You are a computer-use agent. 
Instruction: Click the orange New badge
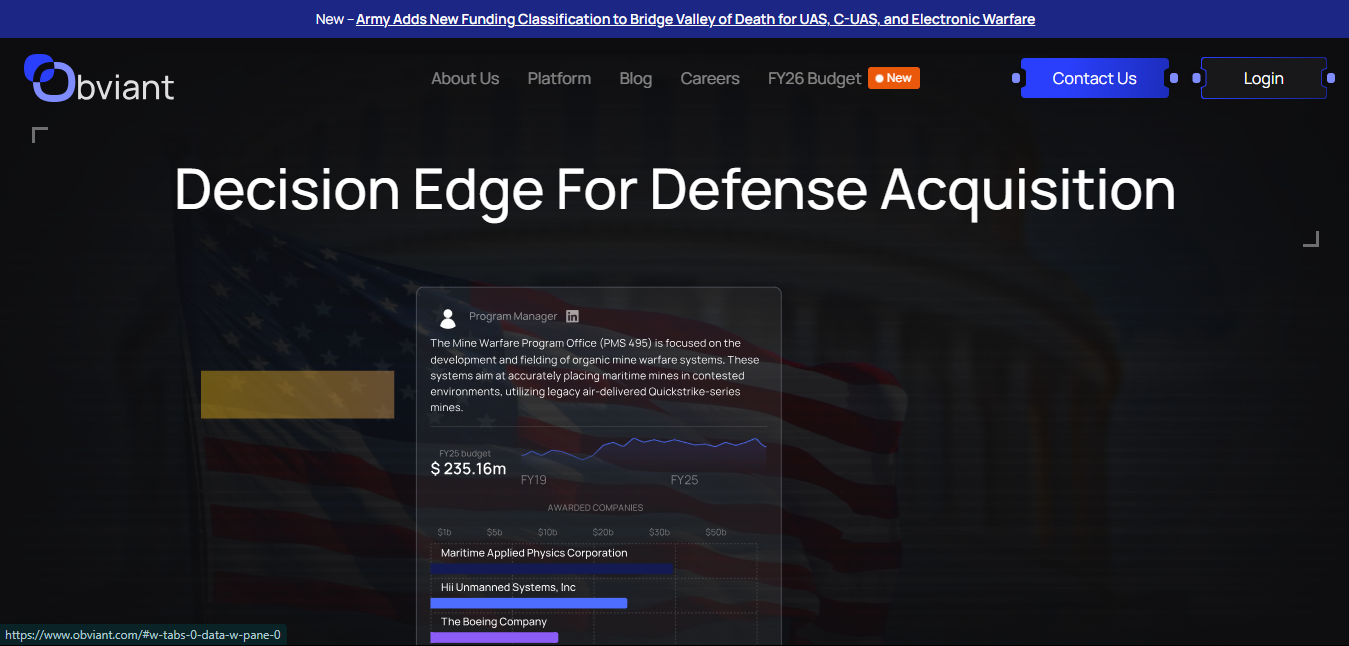(x=893, y=78)
